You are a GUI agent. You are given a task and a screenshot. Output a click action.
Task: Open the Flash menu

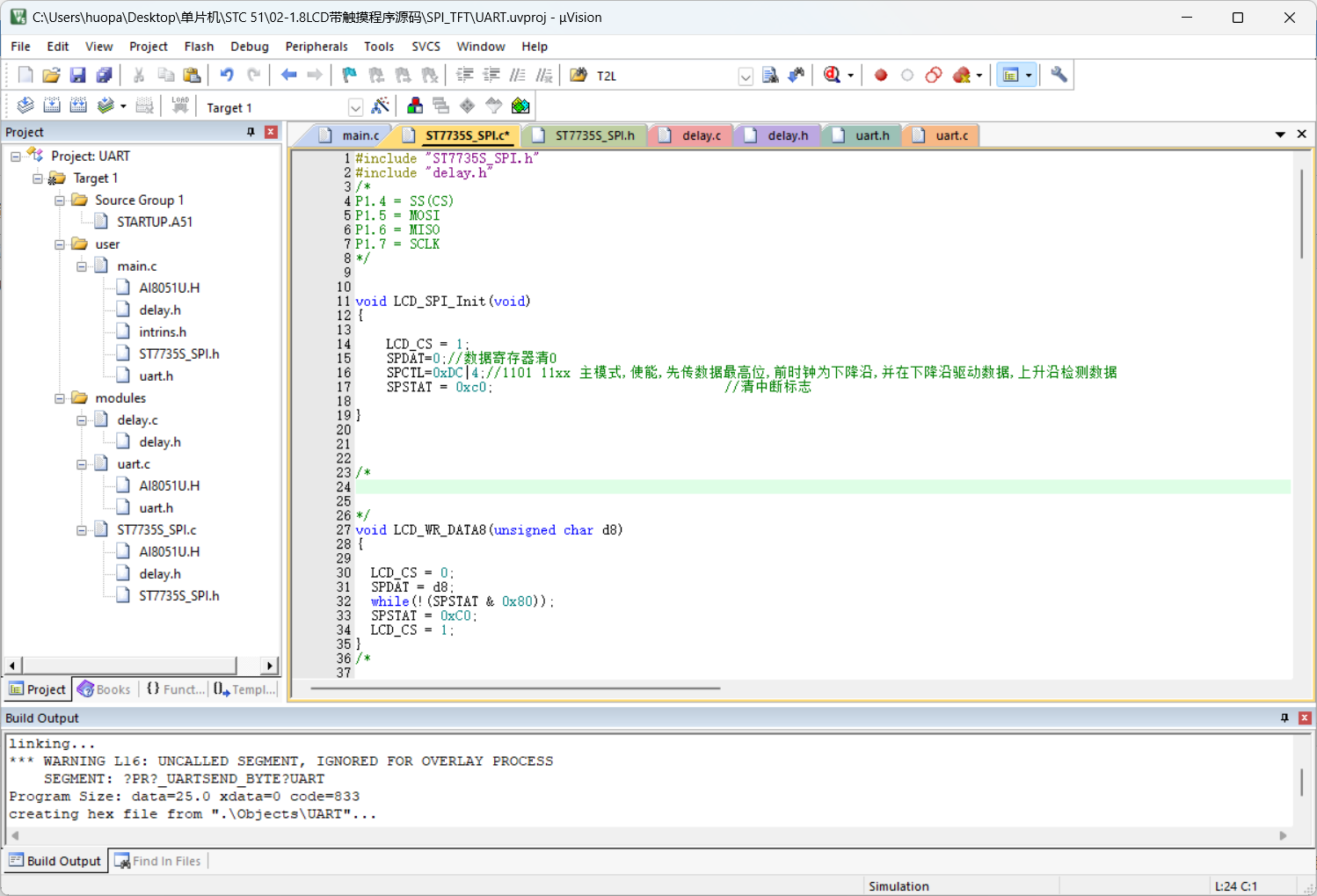coord(199,47)
